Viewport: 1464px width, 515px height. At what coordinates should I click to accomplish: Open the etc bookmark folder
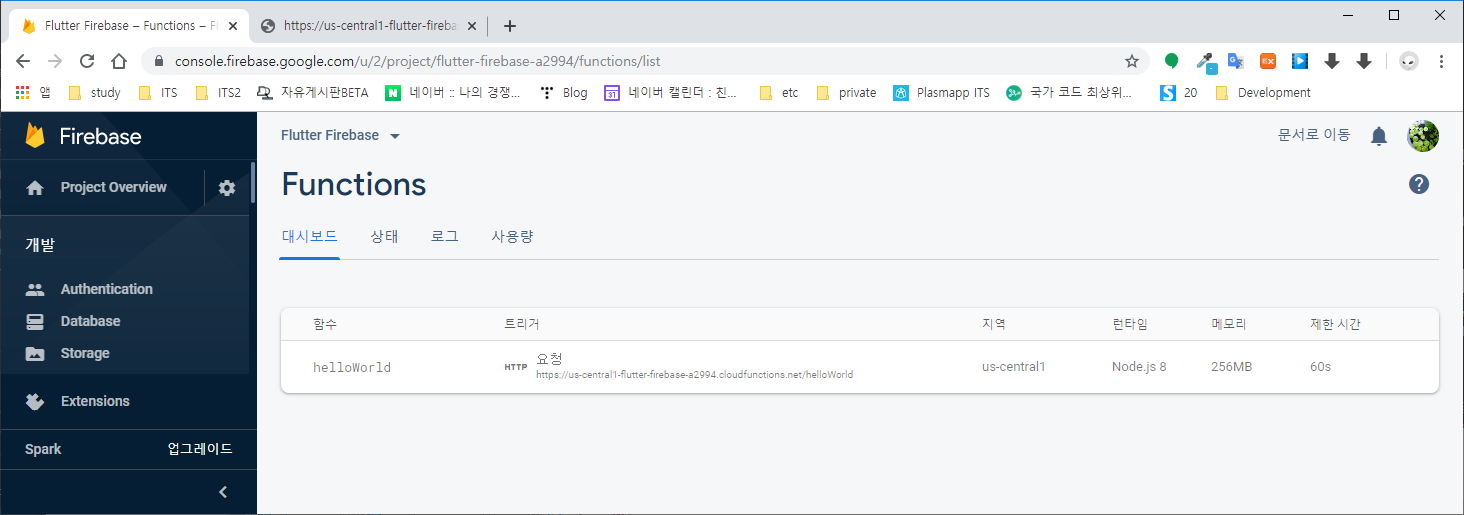[779, 93]
